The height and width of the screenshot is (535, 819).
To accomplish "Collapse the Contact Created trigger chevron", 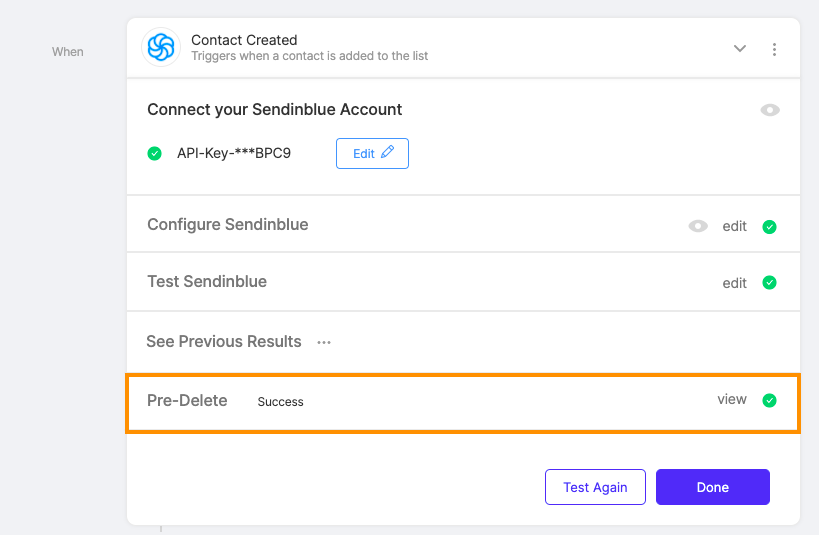I will 740,49.
